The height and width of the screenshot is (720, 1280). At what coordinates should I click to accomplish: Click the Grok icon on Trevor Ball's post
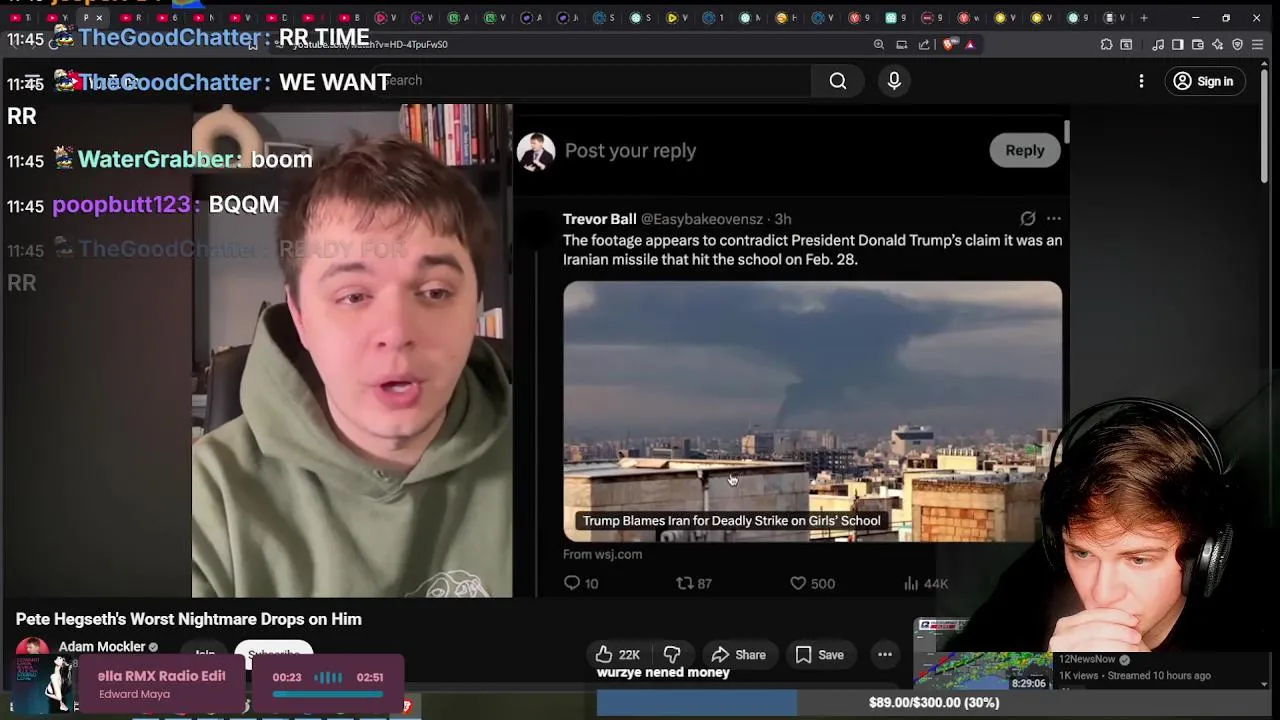1028,218
